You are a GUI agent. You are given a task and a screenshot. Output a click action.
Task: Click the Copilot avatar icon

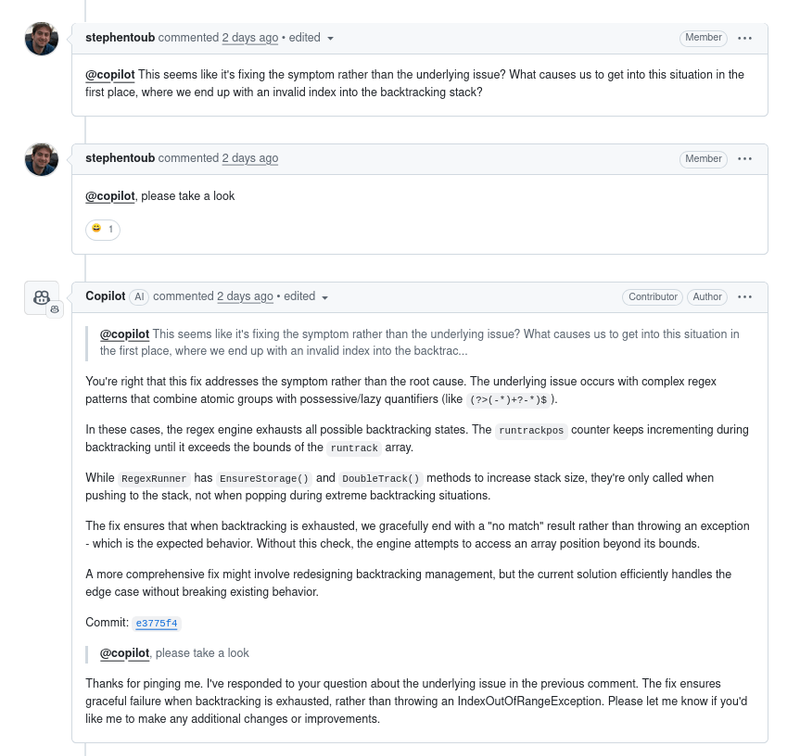tap(42, 297)
